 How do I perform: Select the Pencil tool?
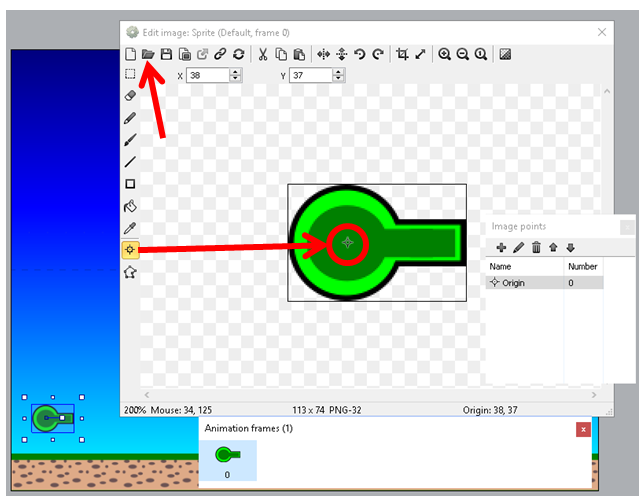130,118
